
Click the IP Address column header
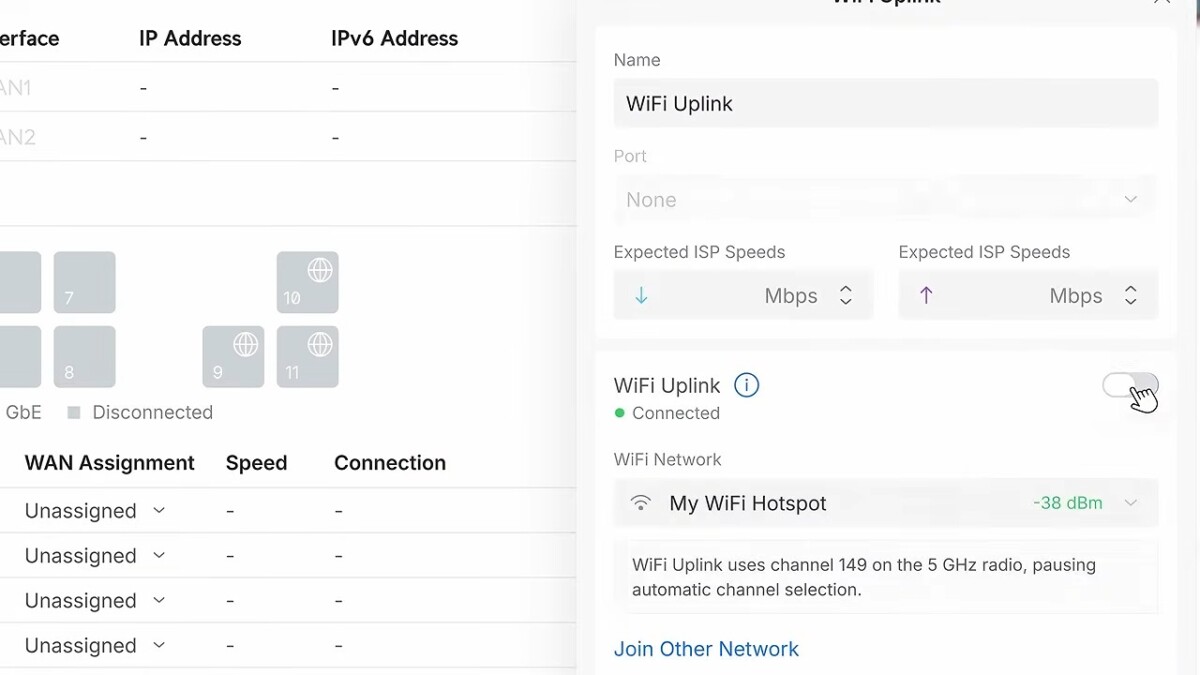tap(190, 39)
